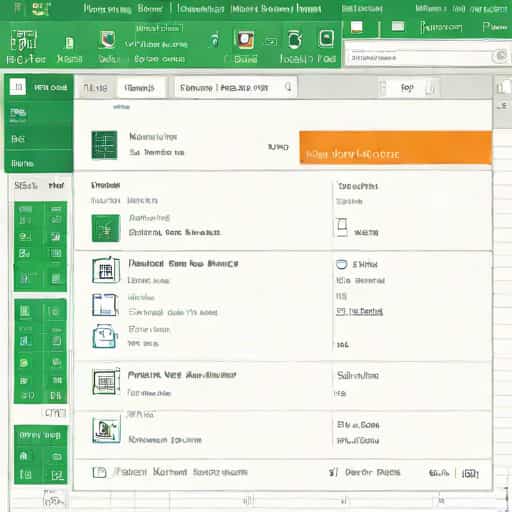Screen dimensions: 512x512
Task: Click the green button heading the lowest left block
Action: pos(40,435)
